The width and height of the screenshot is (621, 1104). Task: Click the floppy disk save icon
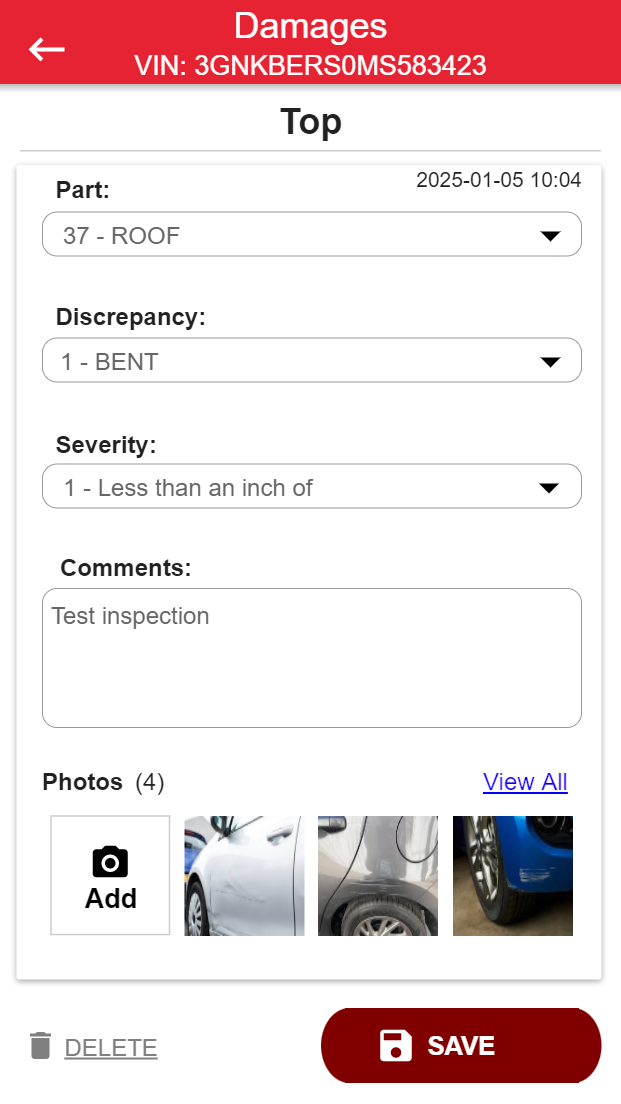(396, 1046)
